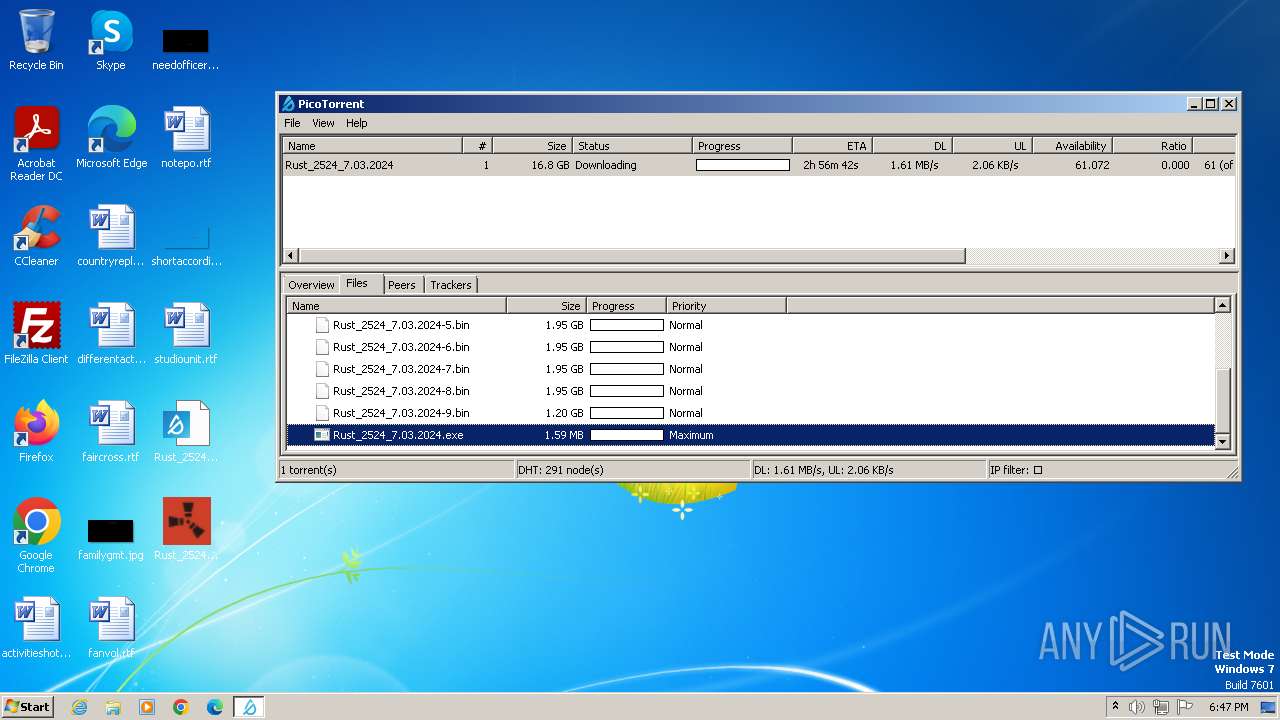Open activitieshot rtf document icon
The height and width of the screenshot is (720, 1280).
[36, 628]
